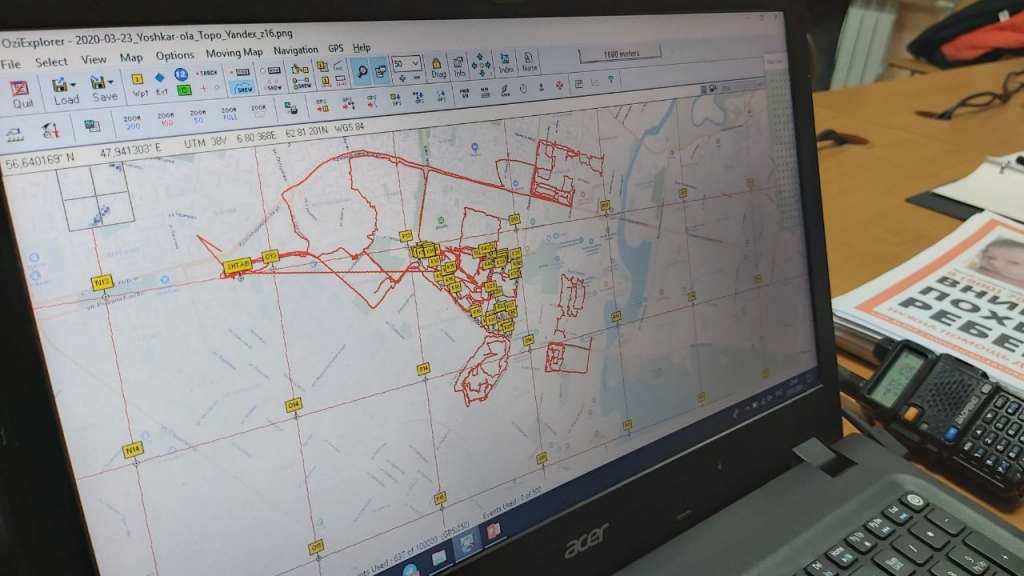Image resolution: width=1024 pixels, height=576 pixels.
Task: Open the GPS menu
Action: (x=336, y=48)
